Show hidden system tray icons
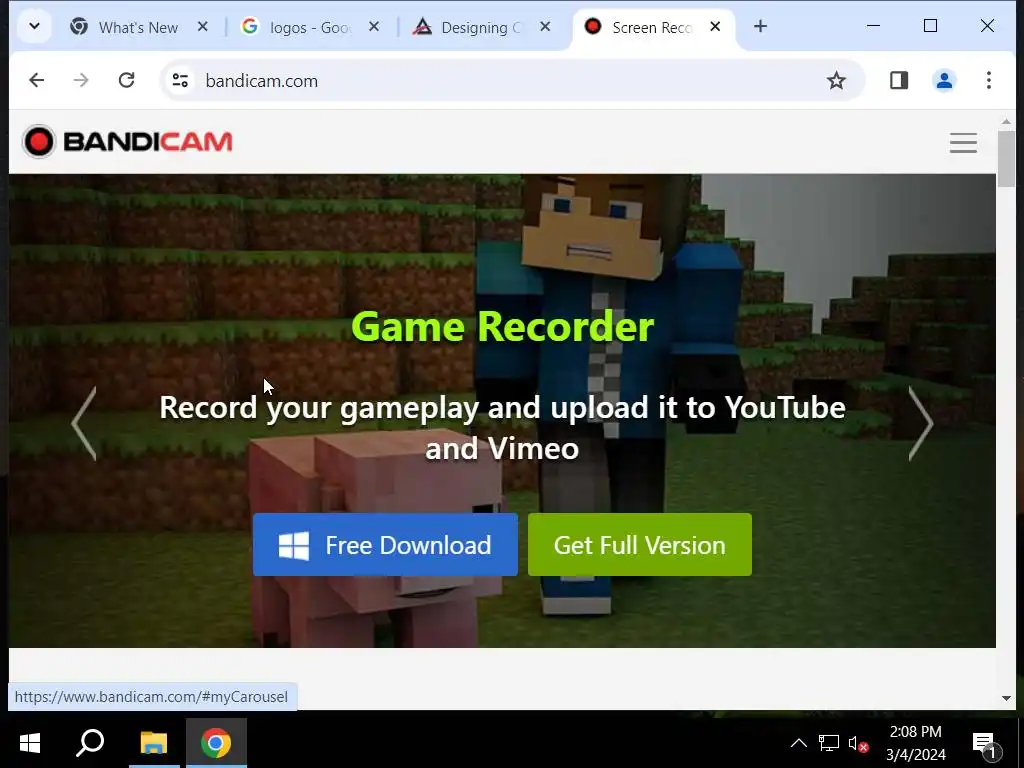1024x768 pixels. pyautogui.click(x=799, y=743)
